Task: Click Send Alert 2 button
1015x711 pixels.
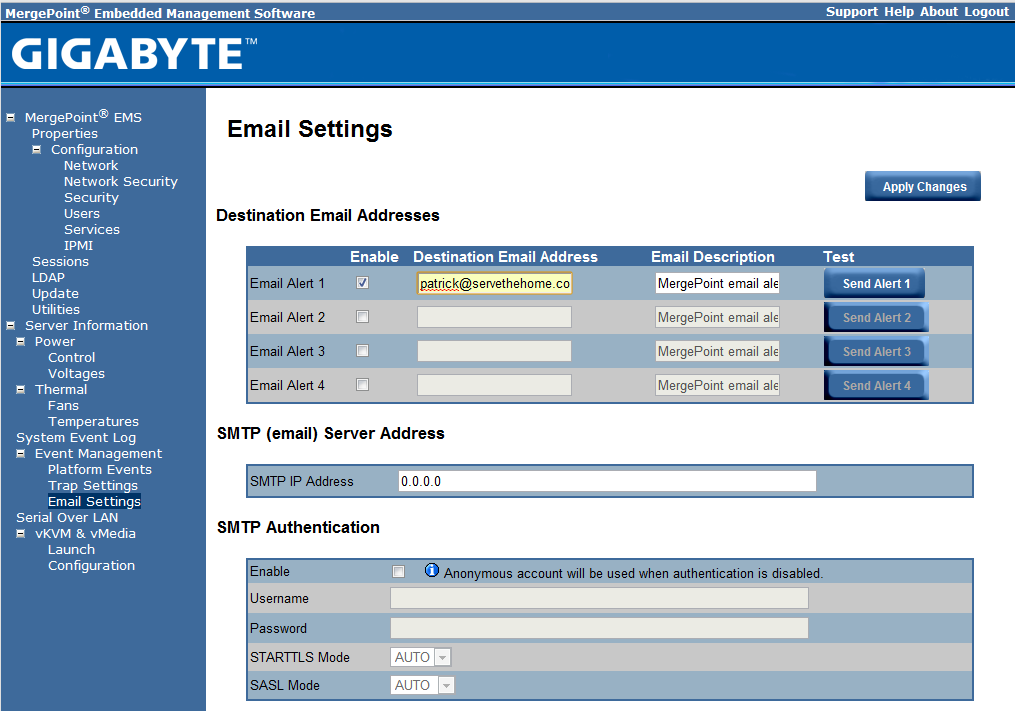Action: [876, 317]
